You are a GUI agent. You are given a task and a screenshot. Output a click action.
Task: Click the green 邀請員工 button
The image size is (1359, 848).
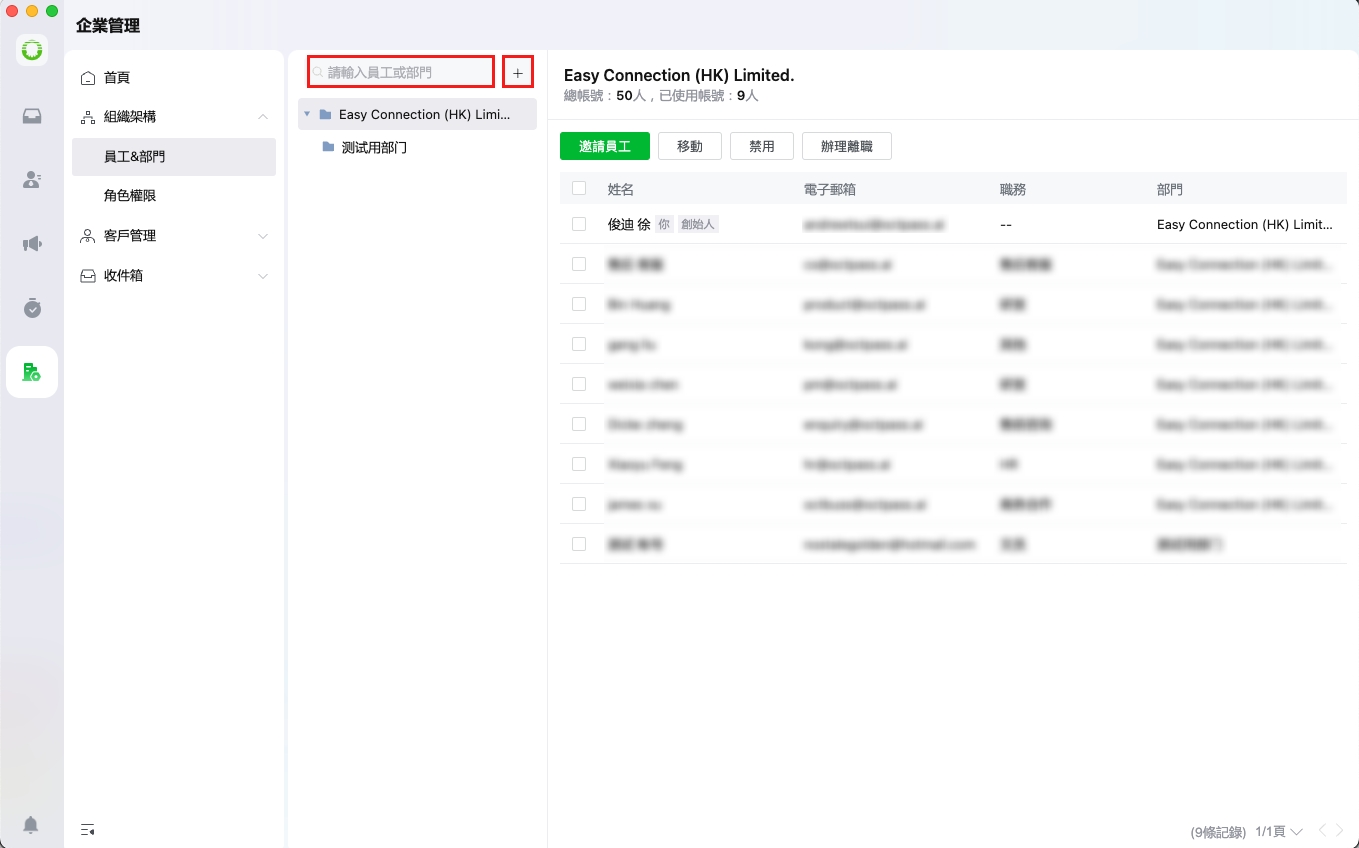coord(604,146)
